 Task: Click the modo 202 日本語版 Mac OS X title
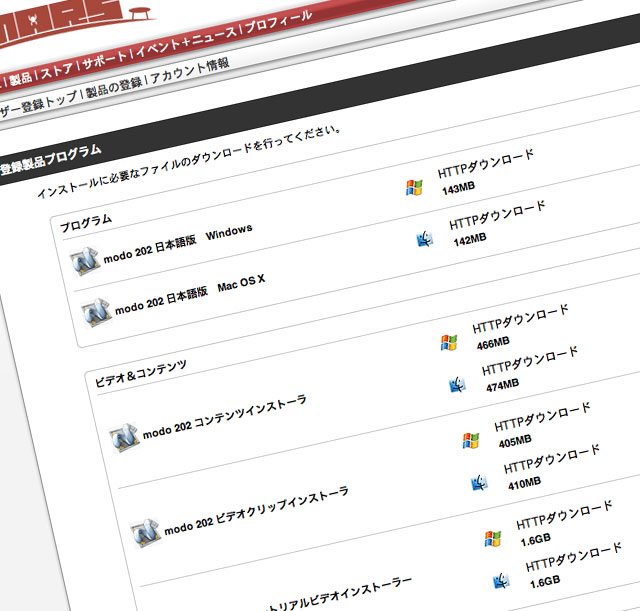190,294
